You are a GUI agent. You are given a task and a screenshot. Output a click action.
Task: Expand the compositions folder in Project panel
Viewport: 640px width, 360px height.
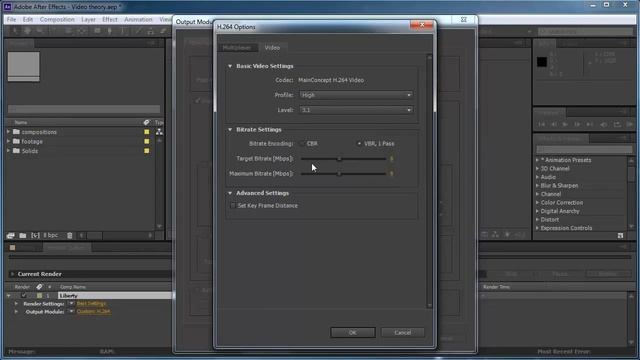(8, 132)
